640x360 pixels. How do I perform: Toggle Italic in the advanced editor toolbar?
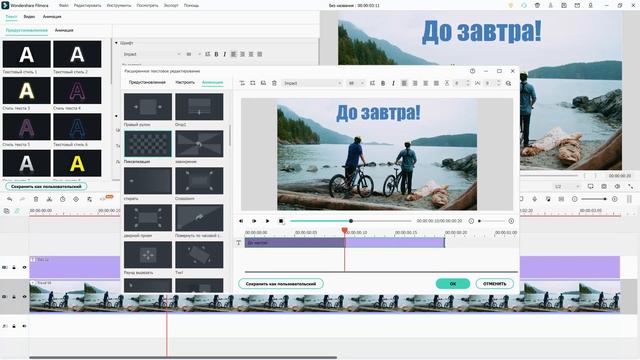tap(393, 83)
